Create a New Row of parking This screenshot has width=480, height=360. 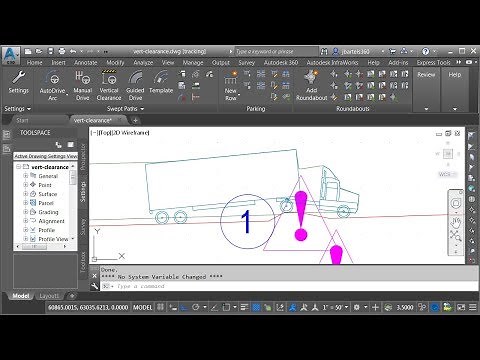(231, 85)
